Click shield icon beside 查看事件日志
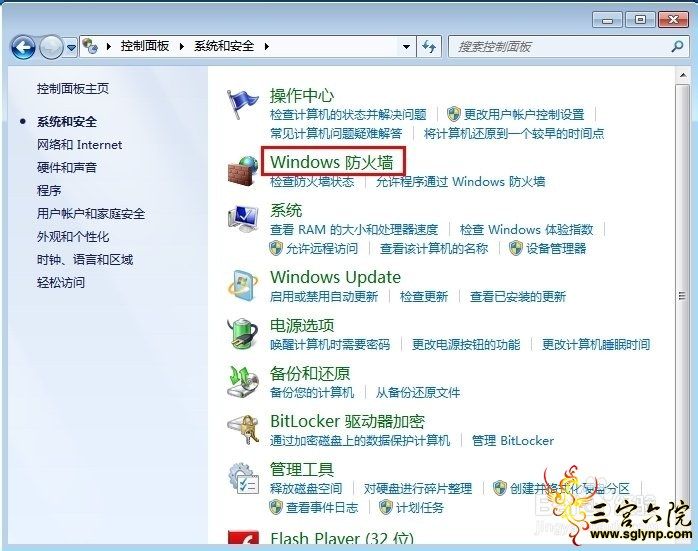The width and height of the screenshot is (698, 551). click(276, 507)
